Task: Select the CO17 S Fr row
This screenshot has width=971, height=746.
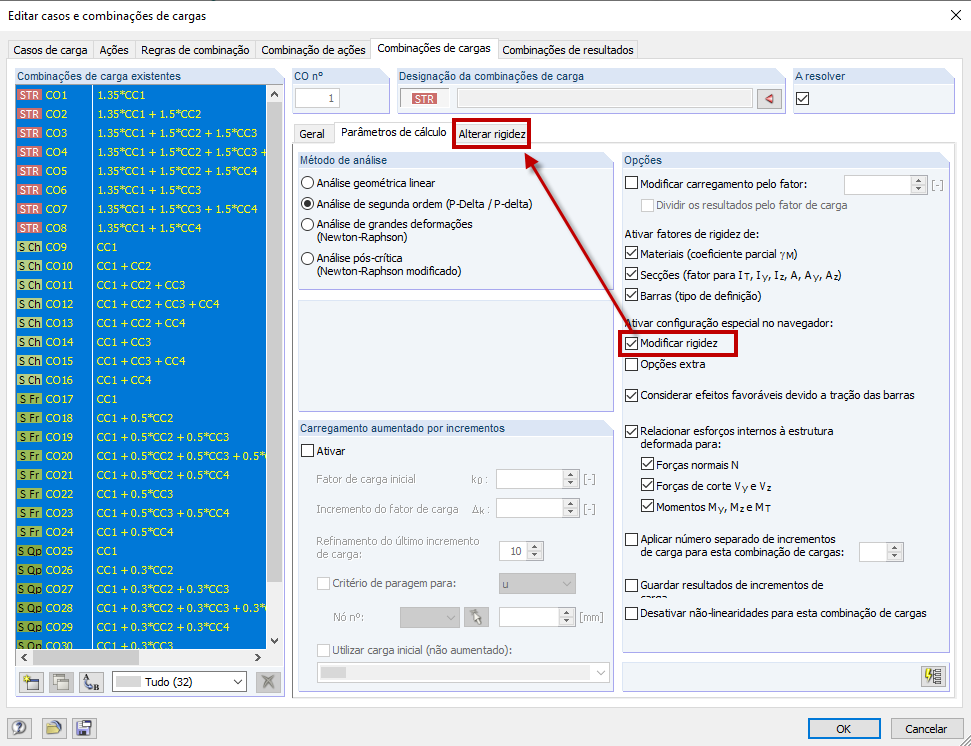Action: [x=141, y=399]
